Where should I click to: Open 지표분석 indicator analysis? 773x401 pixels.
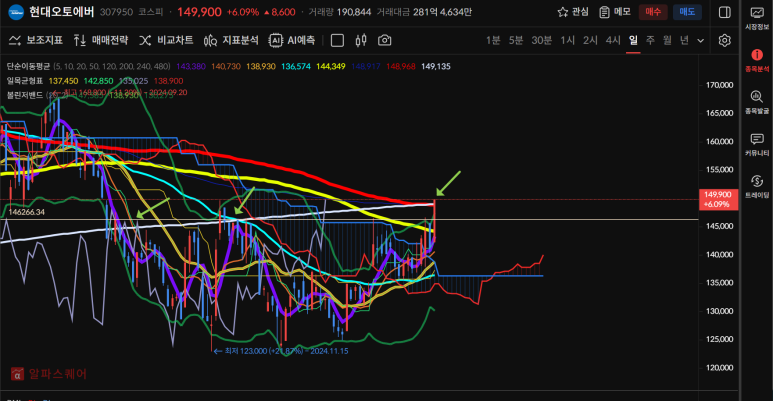point(231,40)
